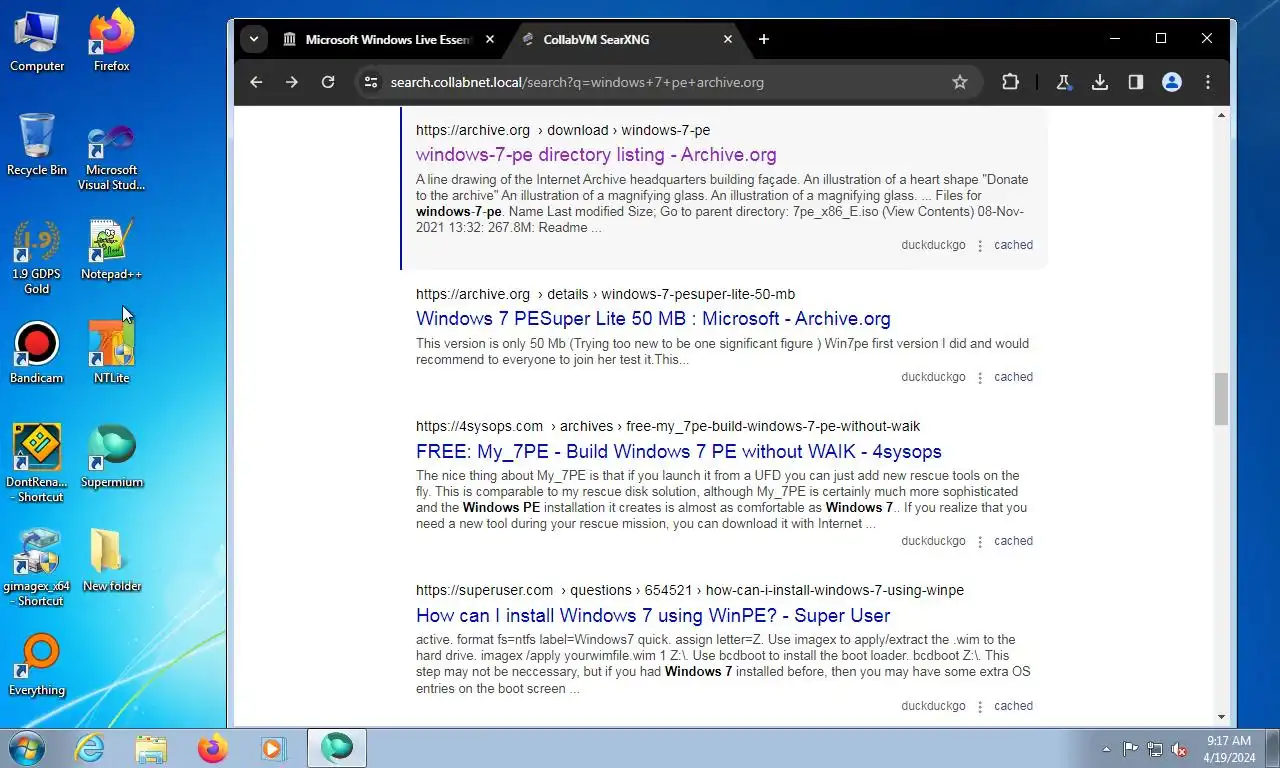This screenshot has width=1280, height=768.
Task: Open Windows 7 PESuper Lite 50 MB result
Action: point(653,319)
